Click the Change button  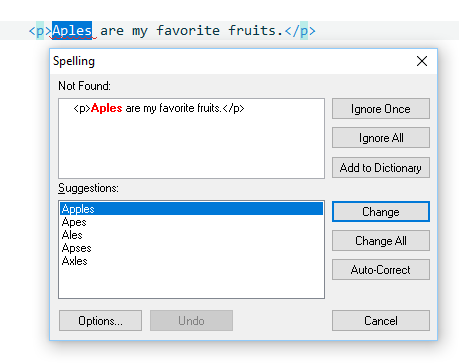(381, 212)
